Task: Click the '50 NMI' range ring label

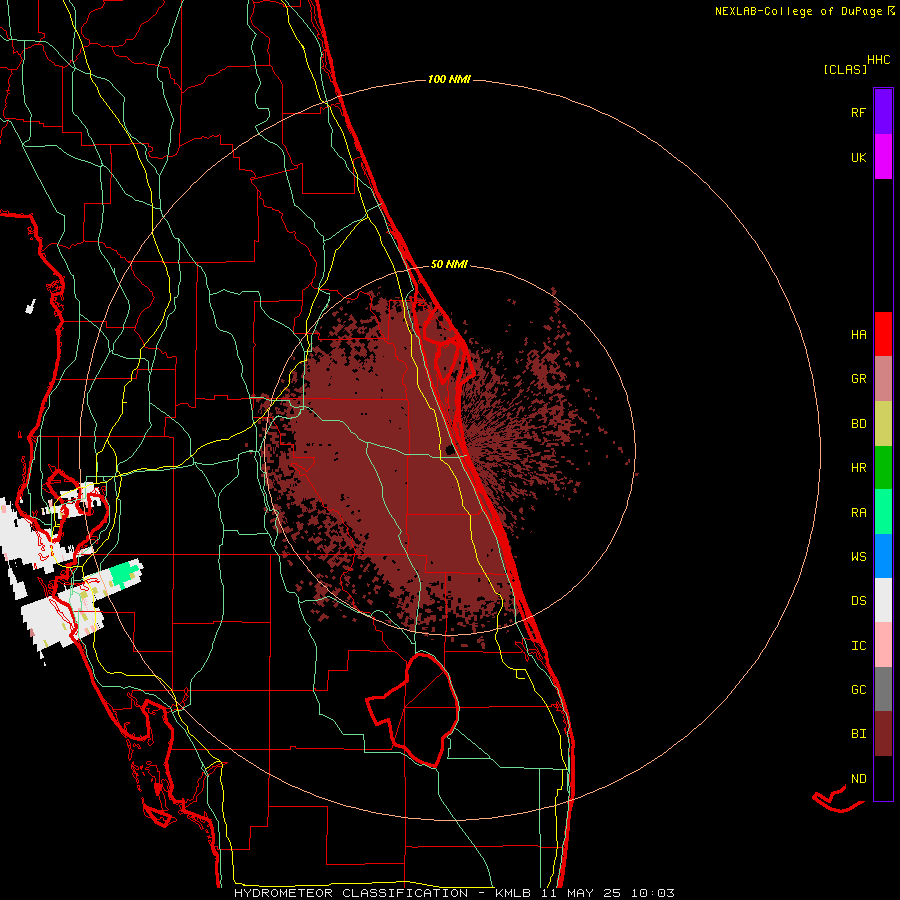Action: [x=449, y=265]
